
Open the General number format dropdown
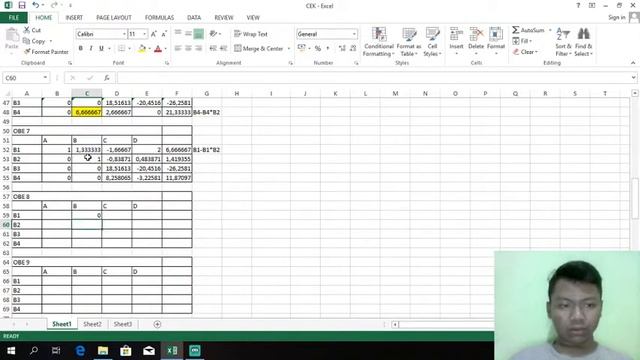click(x=354, y=34)
